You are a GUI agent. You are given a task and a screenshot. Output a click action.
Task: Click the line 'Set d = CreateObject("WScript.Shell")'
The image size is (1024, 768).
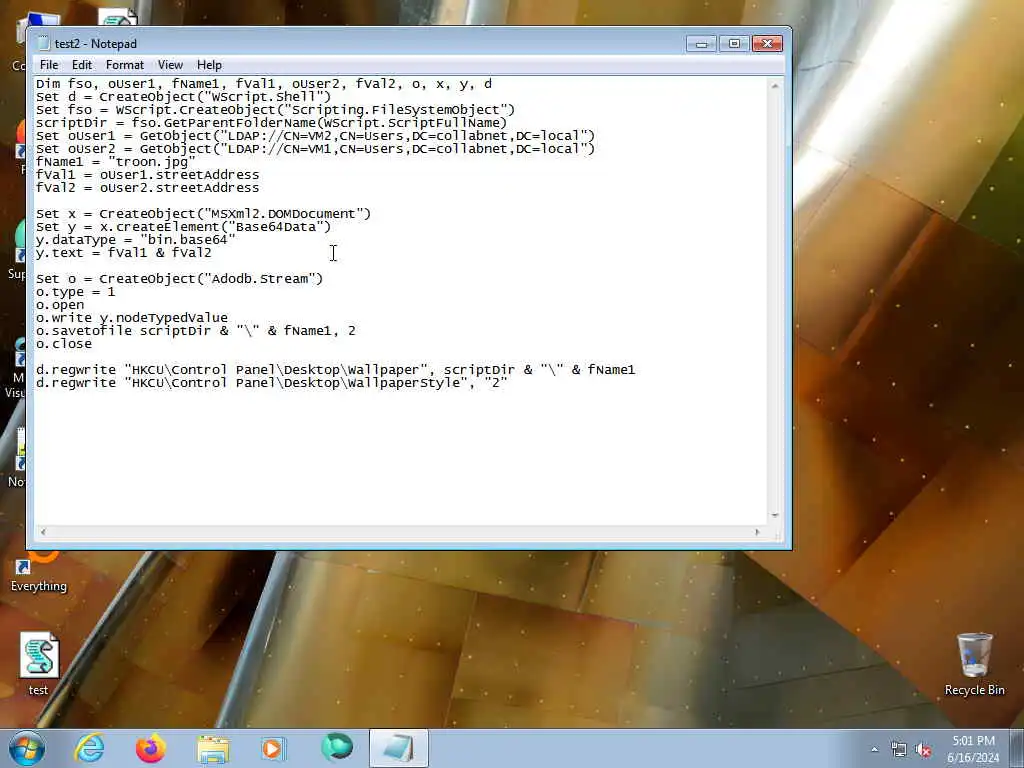coord(184,97)
